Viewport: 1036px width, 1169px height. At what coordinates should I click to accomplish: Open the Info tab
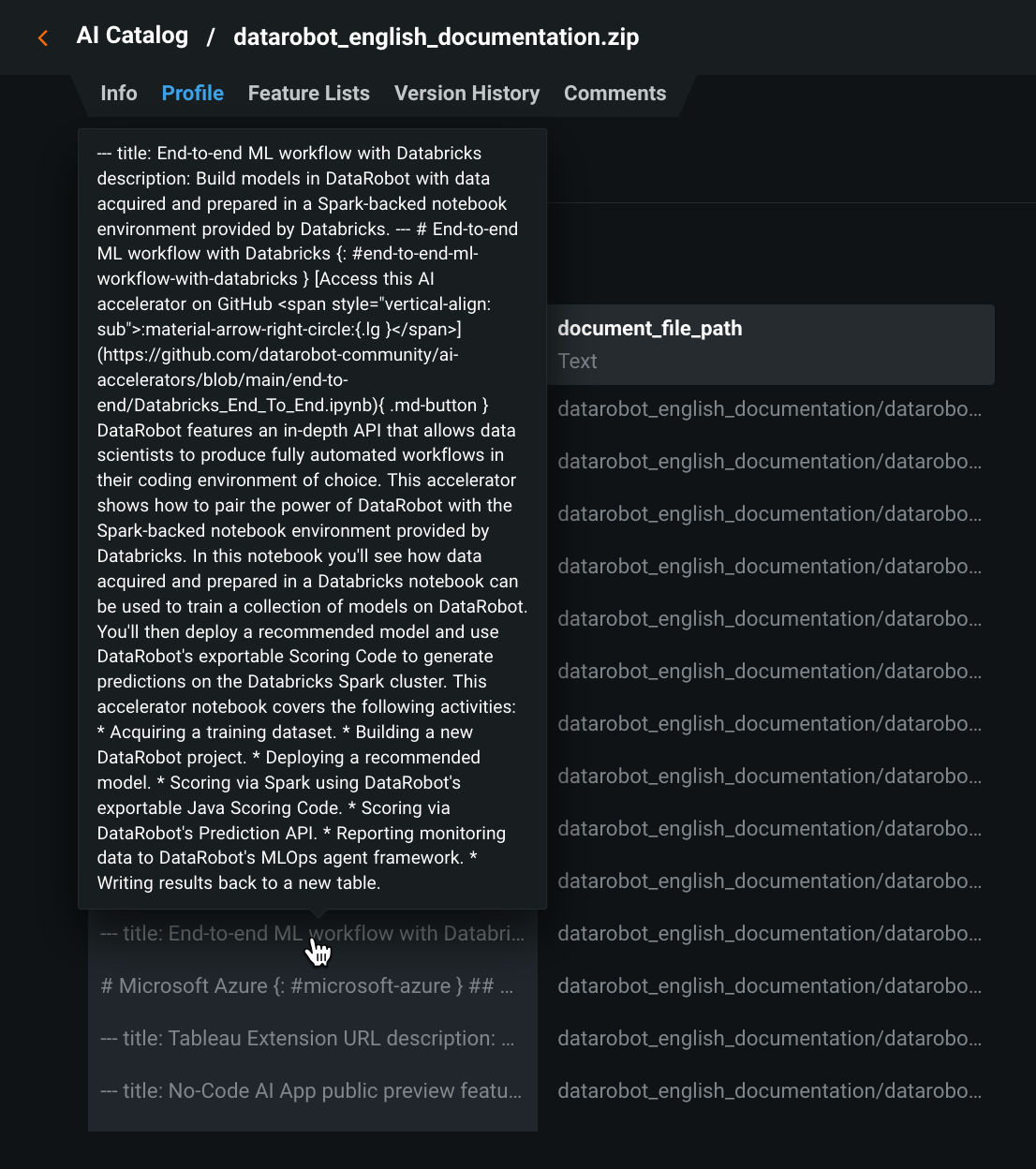(x=119, y=94)
